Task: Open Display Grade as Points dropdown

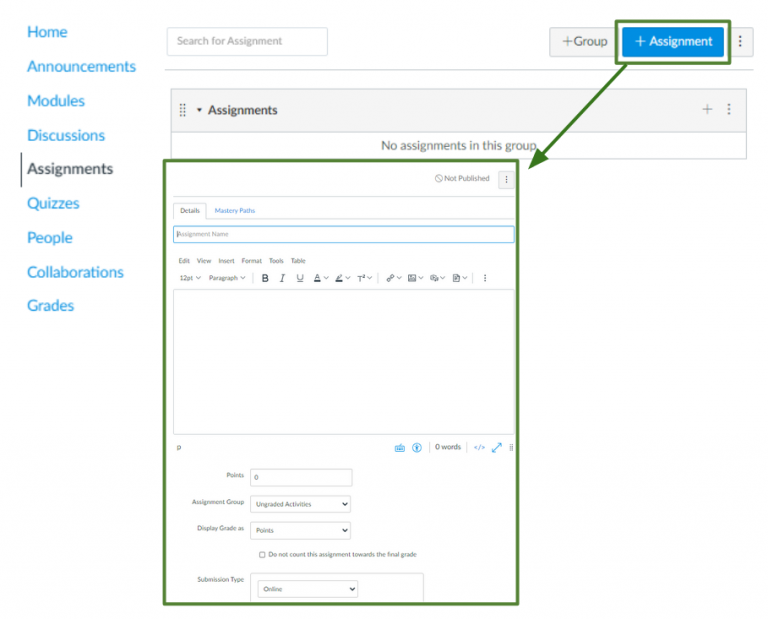Action: tap(300, 530)
